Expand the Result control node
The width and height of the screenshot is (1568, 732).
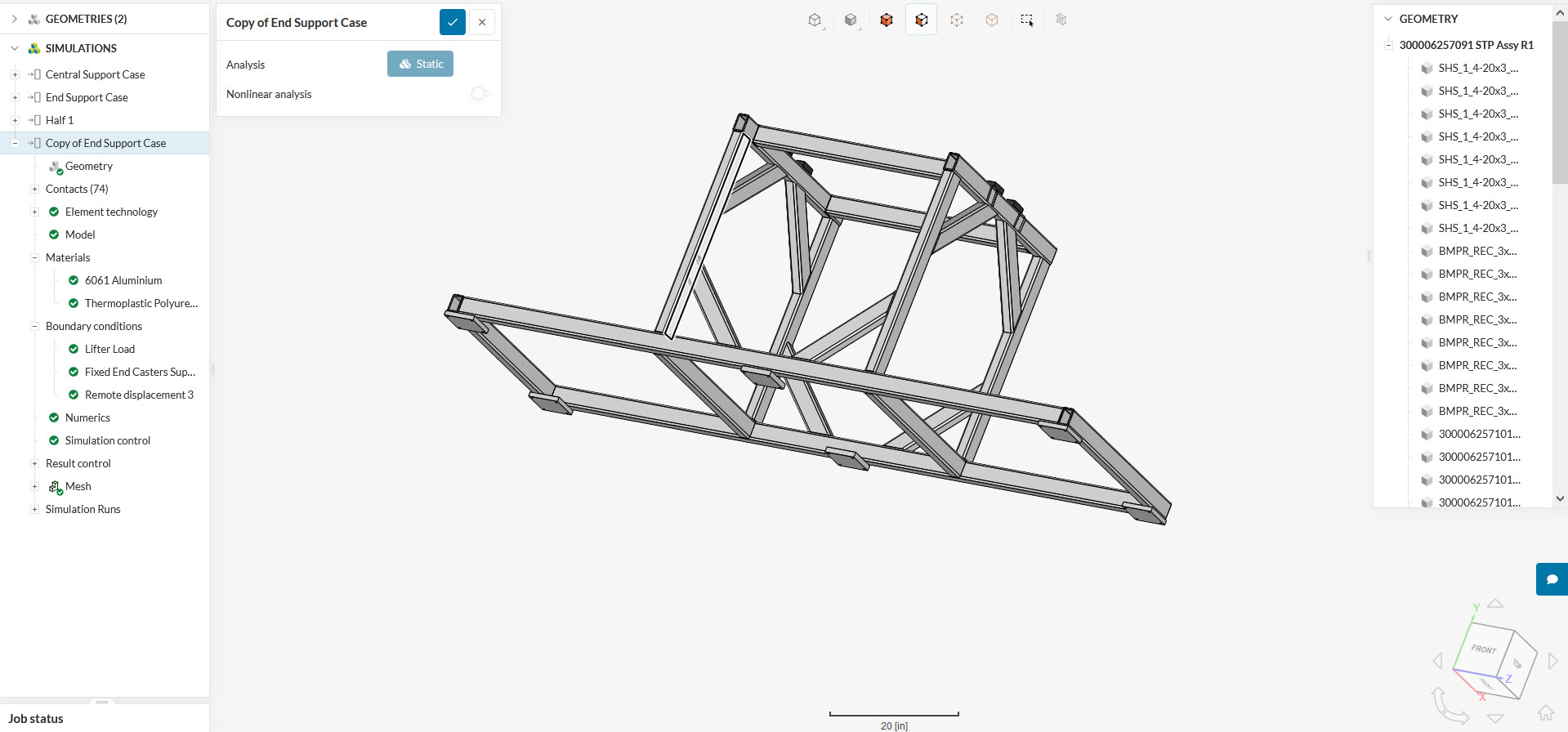[34, 463]
